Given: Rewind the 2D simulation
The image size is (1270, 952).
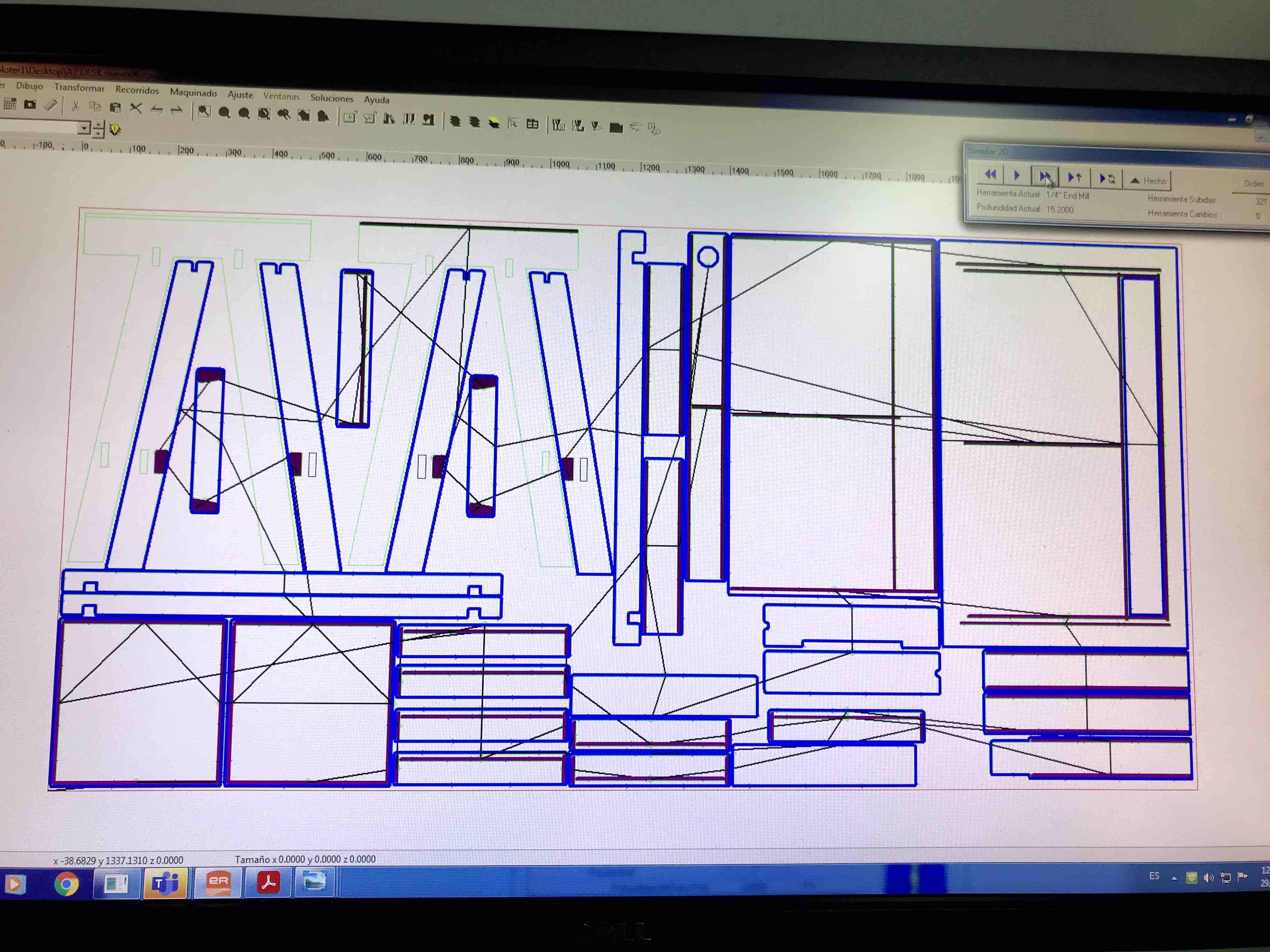Looking at the screenshot, I should click(990, 174).
